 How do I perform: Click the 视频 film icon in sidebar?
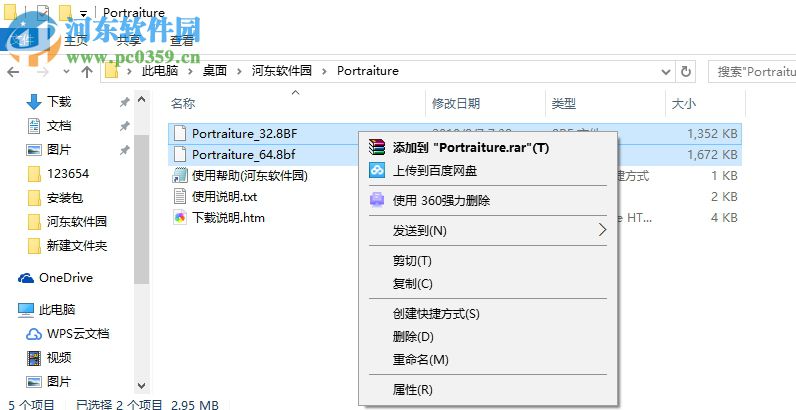click(34, 358)
